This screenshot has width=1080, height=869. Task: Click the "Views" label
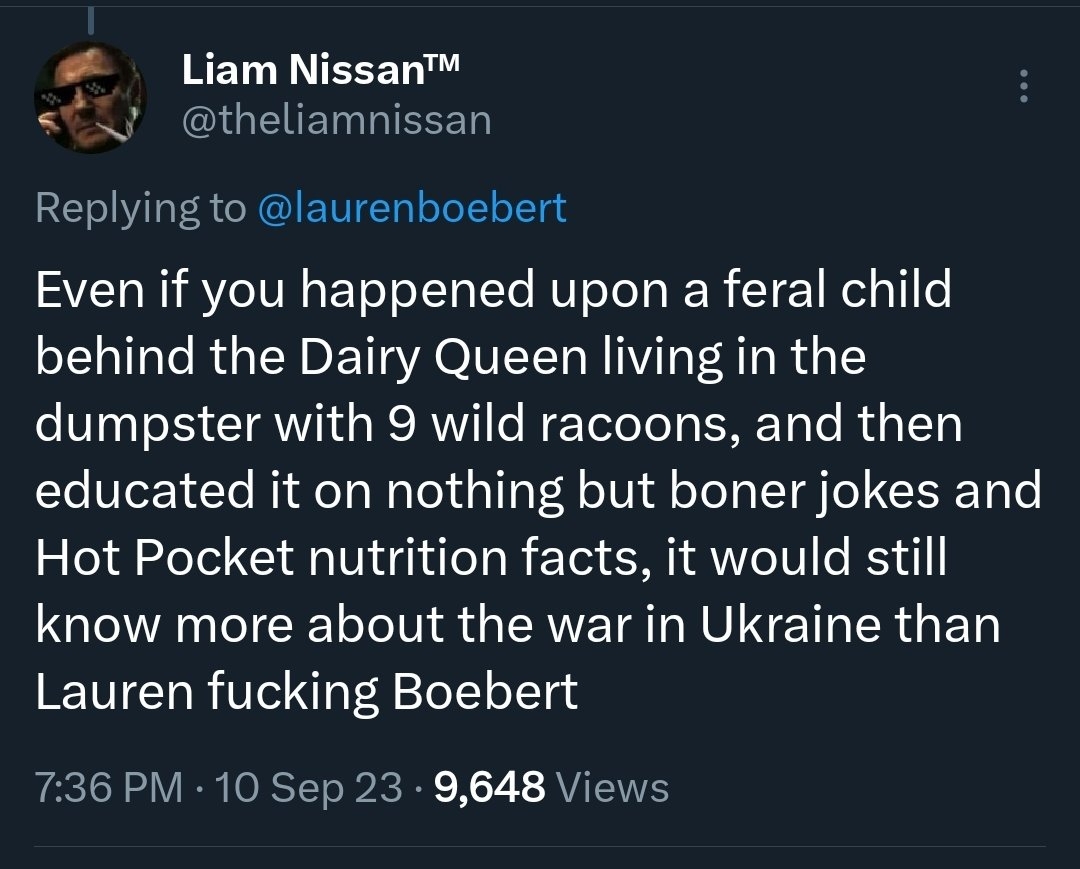point(612,787)
